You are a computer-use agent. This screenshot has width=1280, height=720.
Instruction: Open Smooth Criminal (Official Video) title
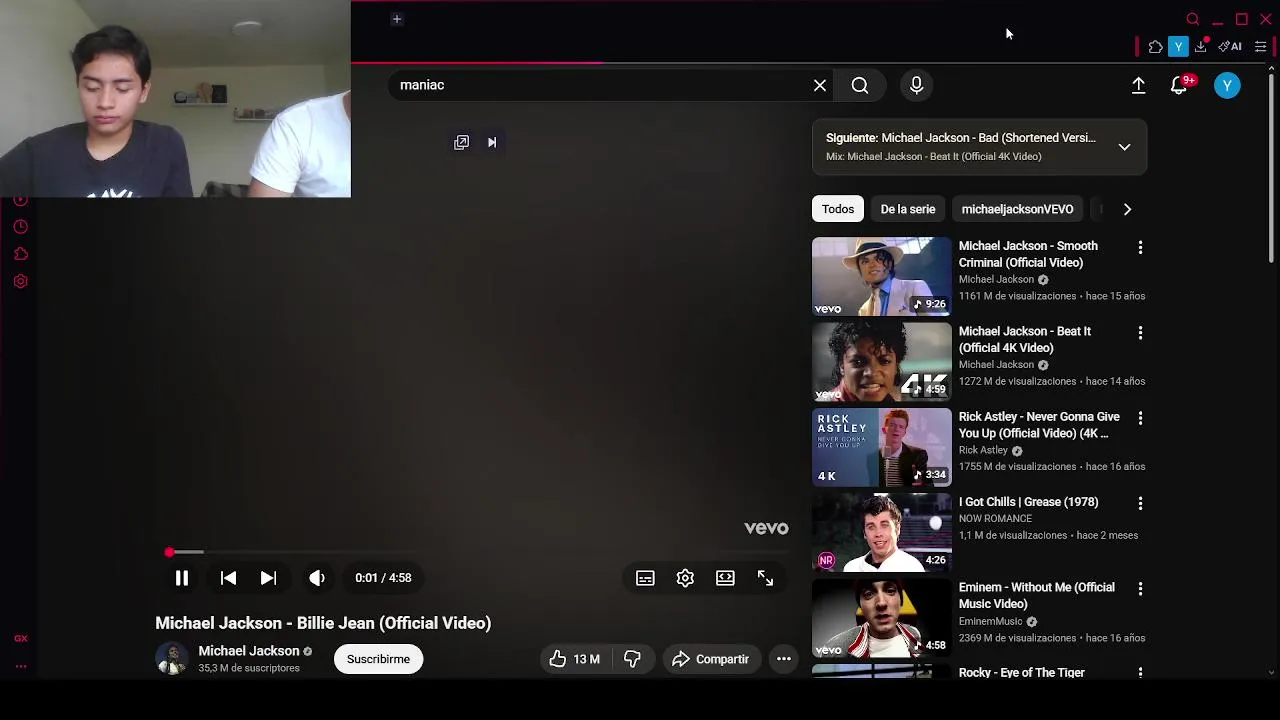click(1028, 254)
